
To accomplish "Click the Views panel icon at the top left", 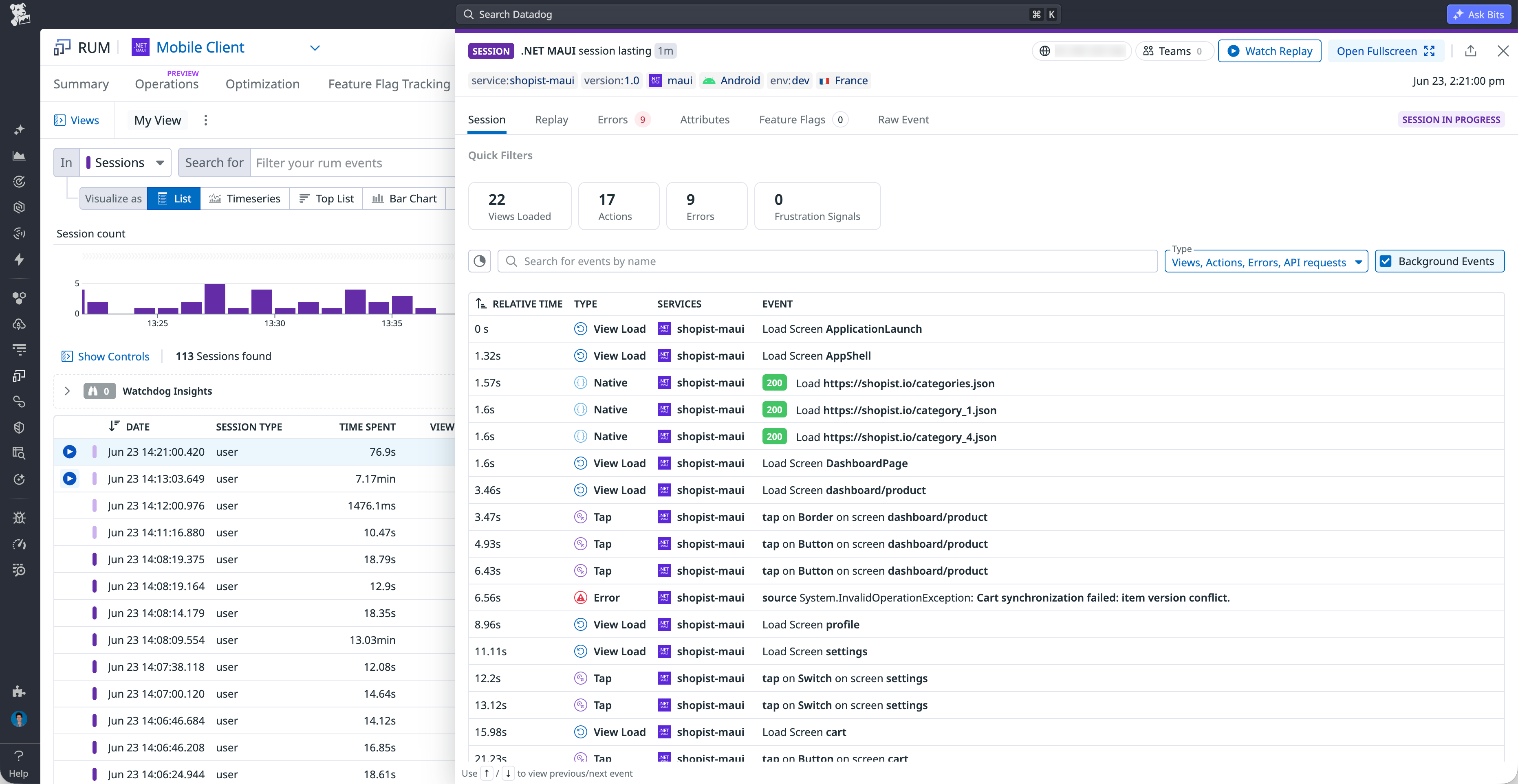I will (59, 120).
